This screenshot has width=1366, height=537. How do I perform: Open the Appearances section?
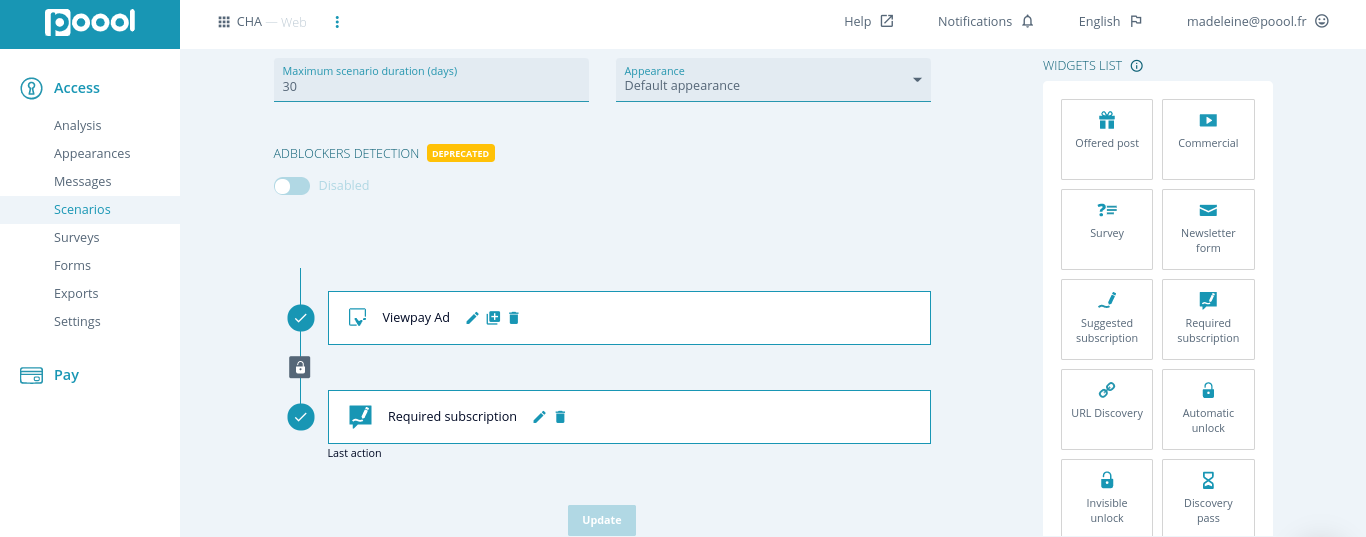coord(92,154)
